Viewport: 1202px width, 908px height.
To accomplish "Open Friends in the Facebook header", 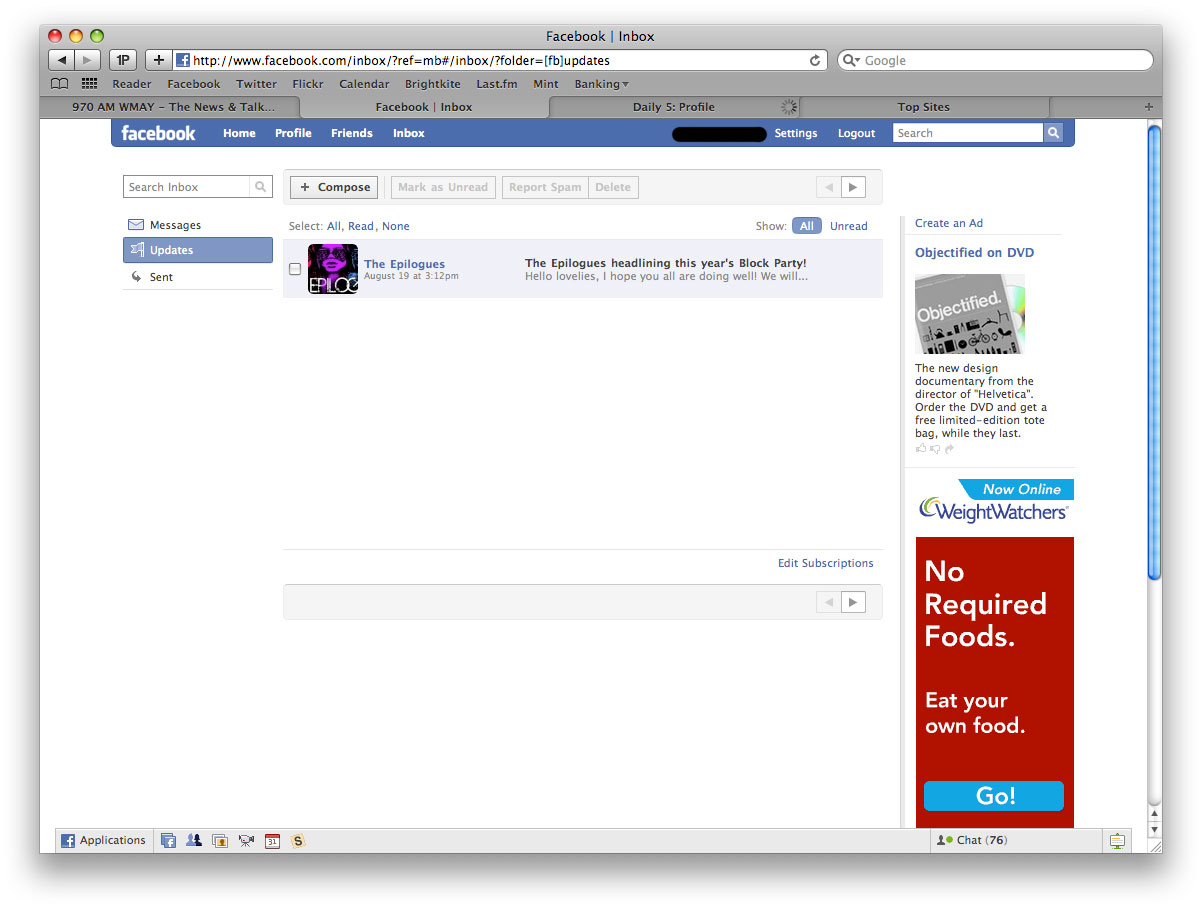I will 352,133.
